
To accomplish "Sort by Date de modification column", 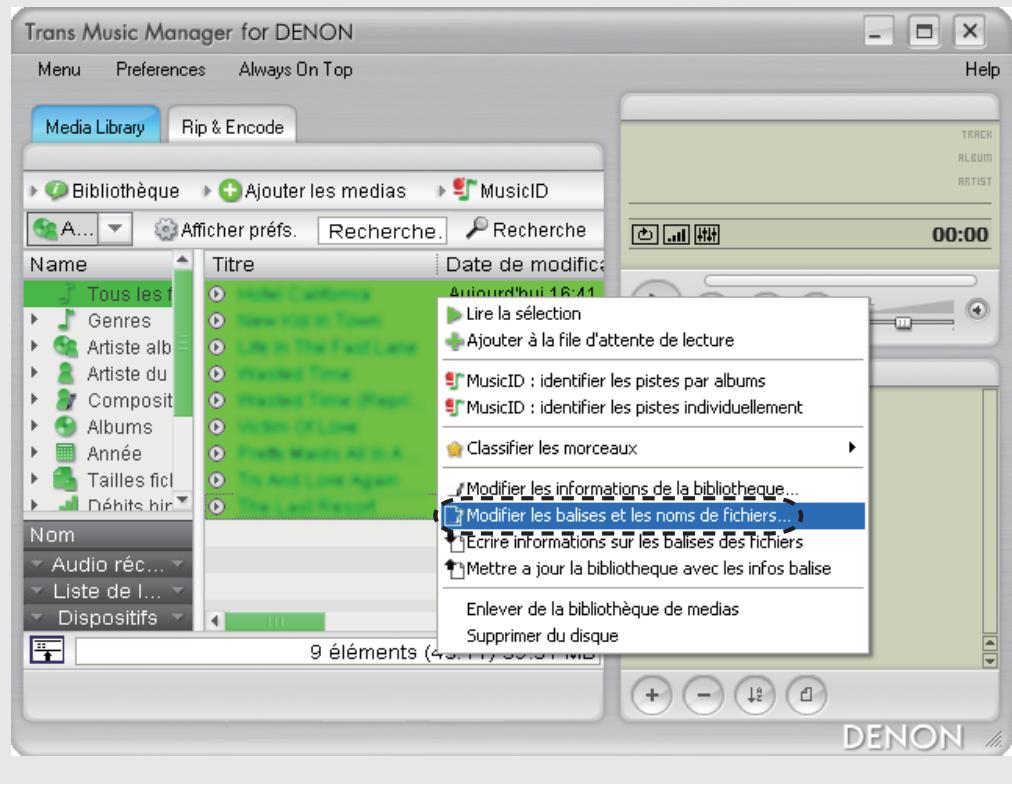I will (x=521, y=265).
